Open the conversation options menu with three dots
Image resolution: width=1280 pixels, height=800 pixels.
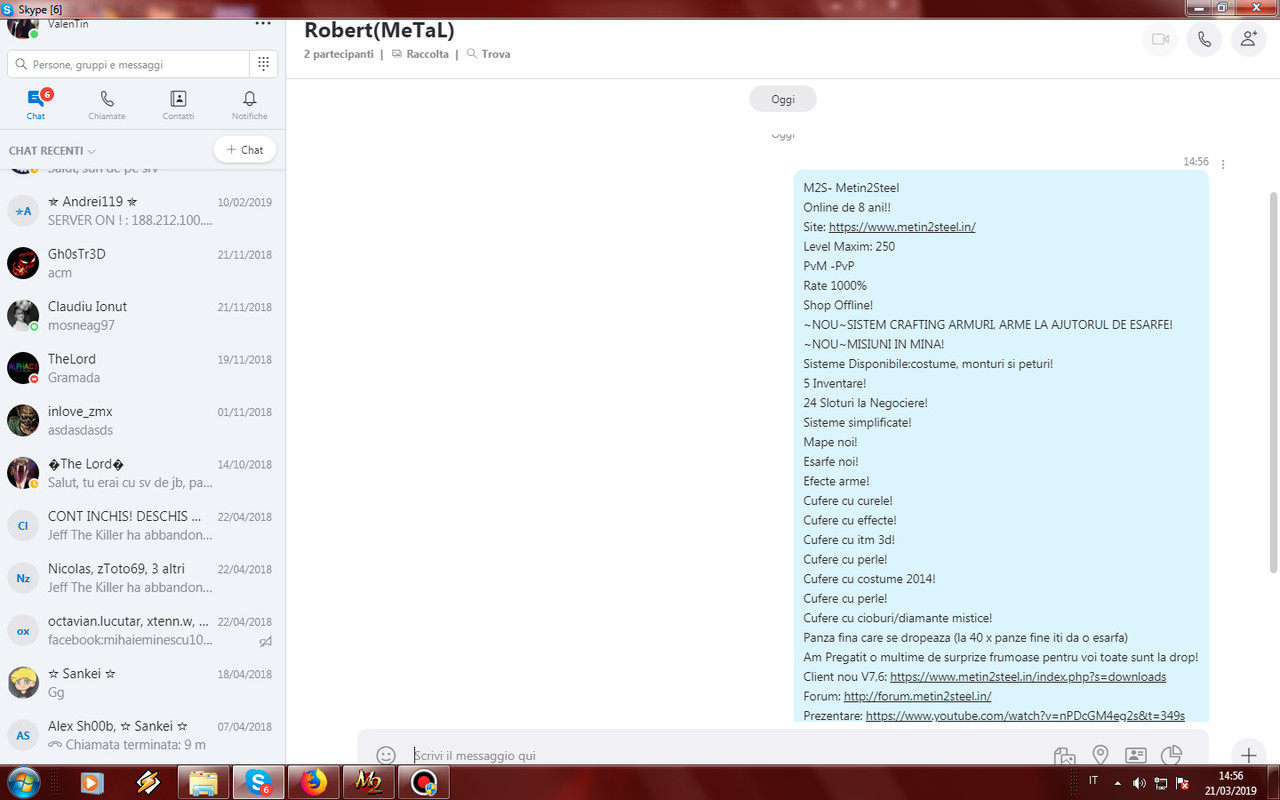pos(262,22)
